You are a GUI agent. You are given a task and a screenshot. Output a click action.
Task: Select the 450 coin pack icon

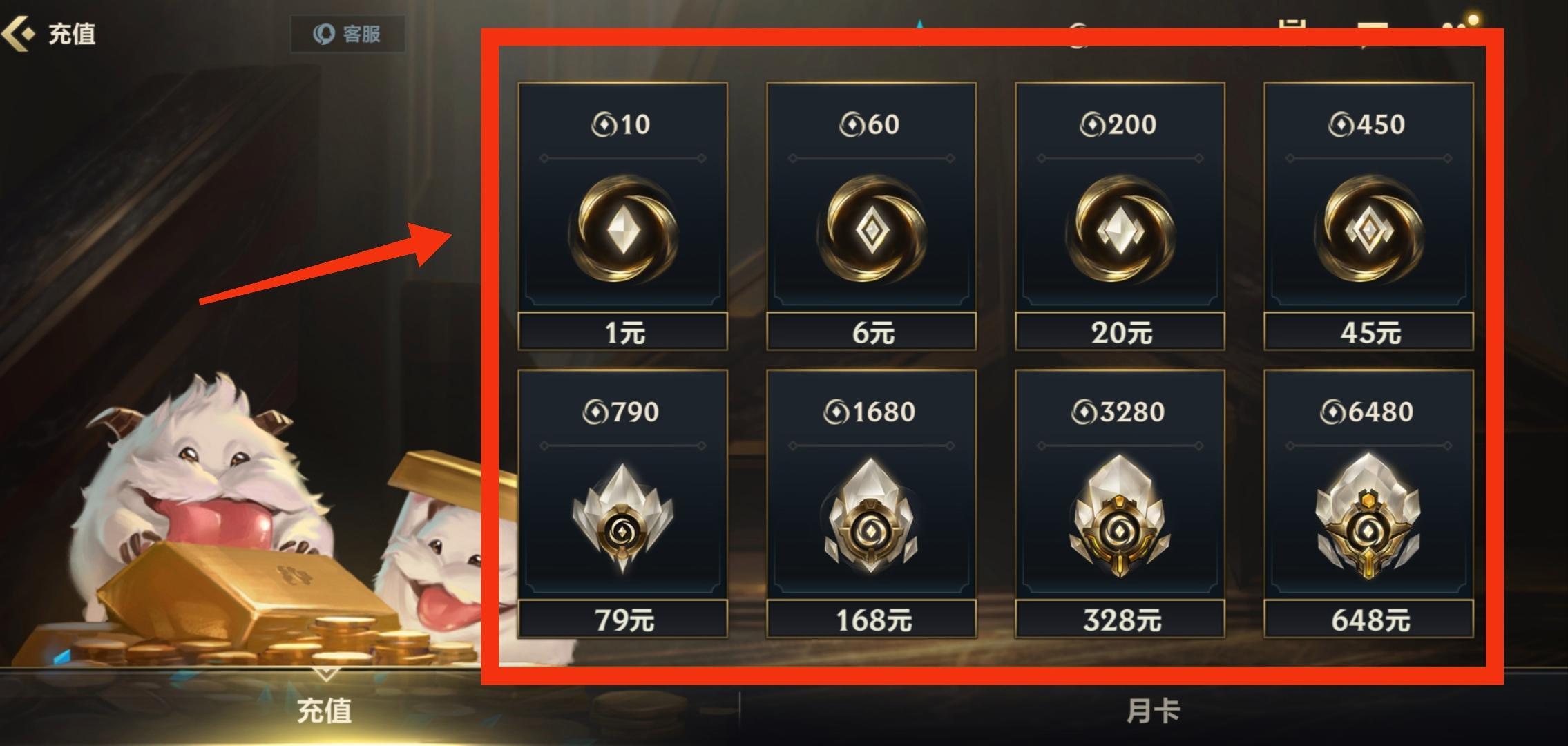coord(1369,228)
